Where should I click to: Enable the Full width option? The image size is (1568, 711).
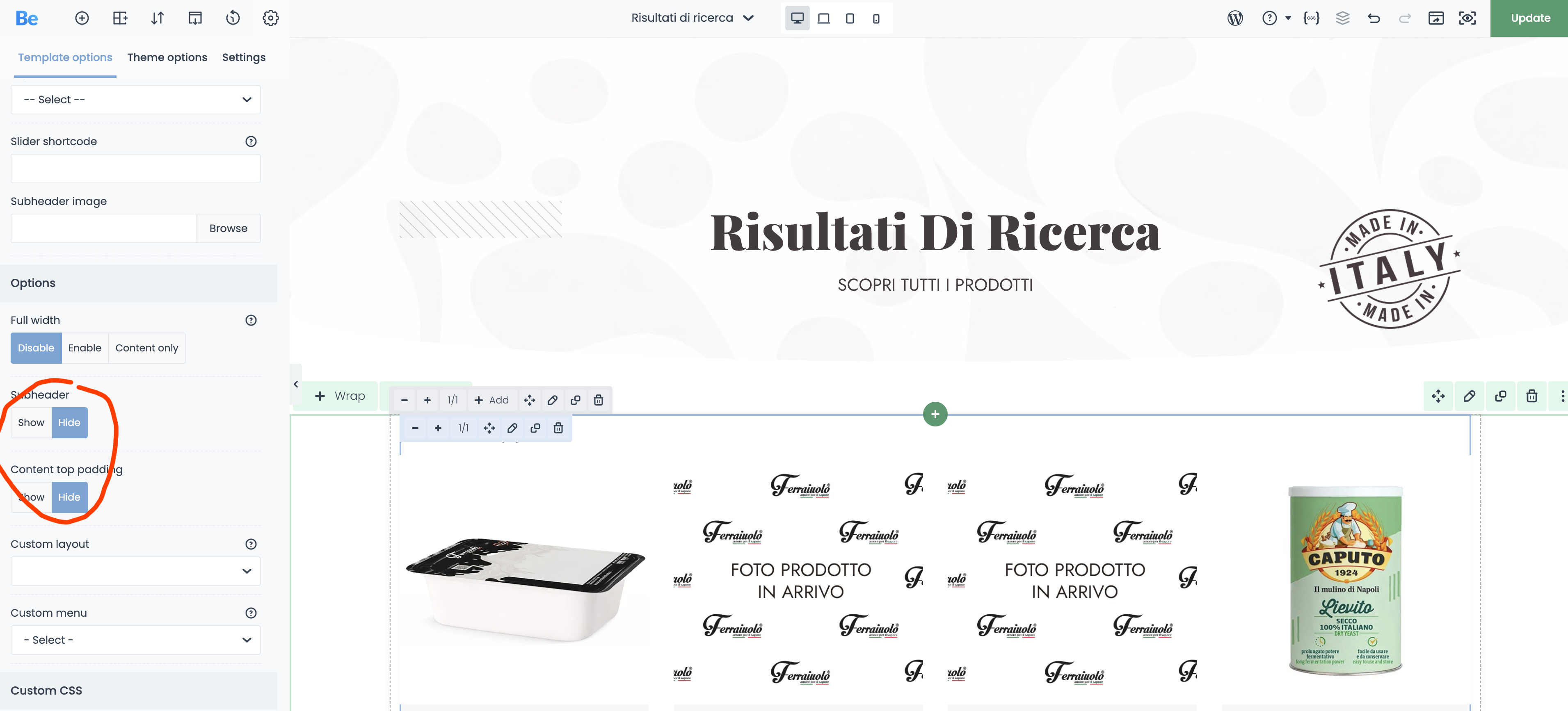85,348
